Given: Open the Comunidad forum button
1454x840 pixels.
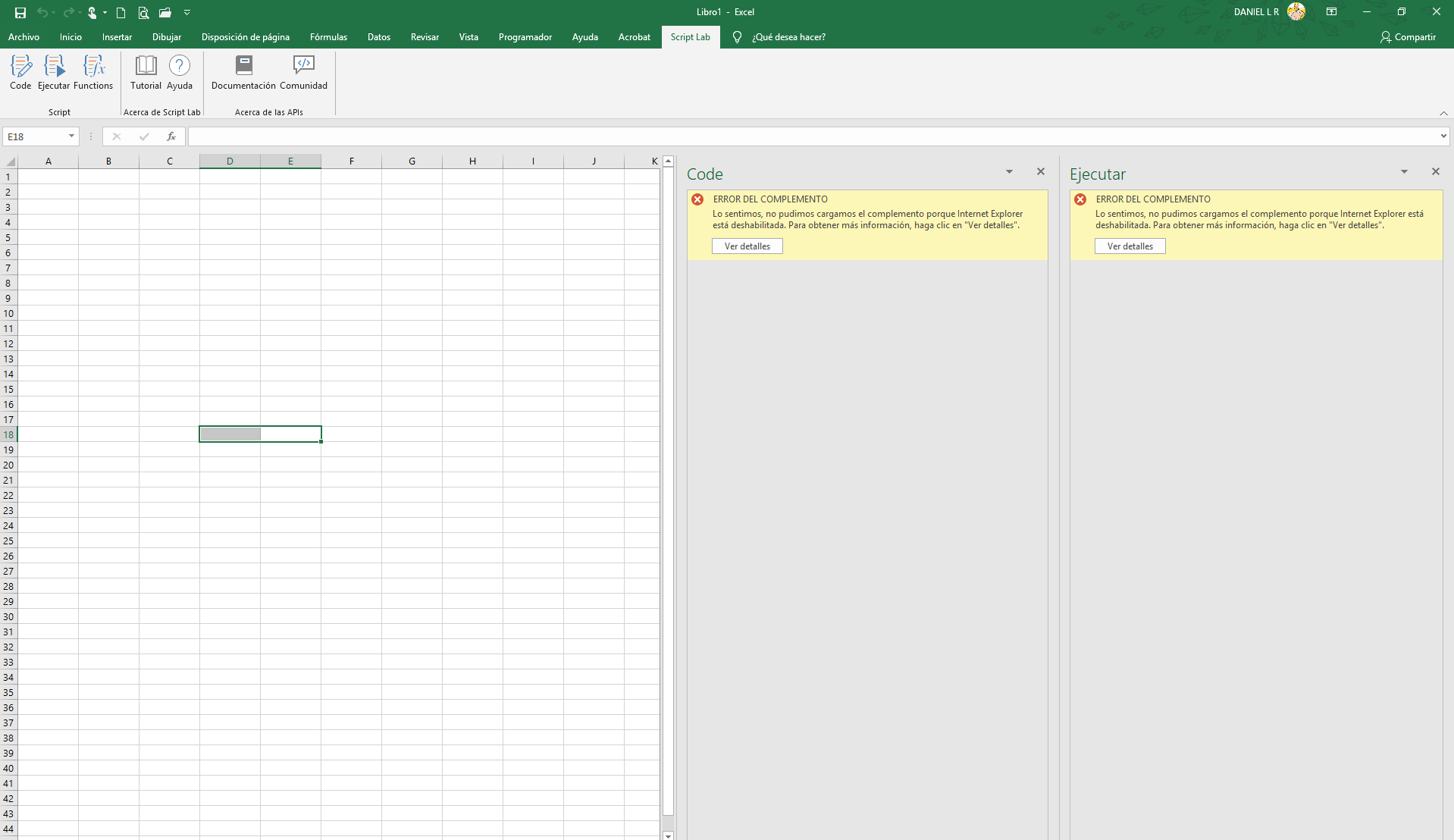Looking at the screenshot, I should point(303,73).
